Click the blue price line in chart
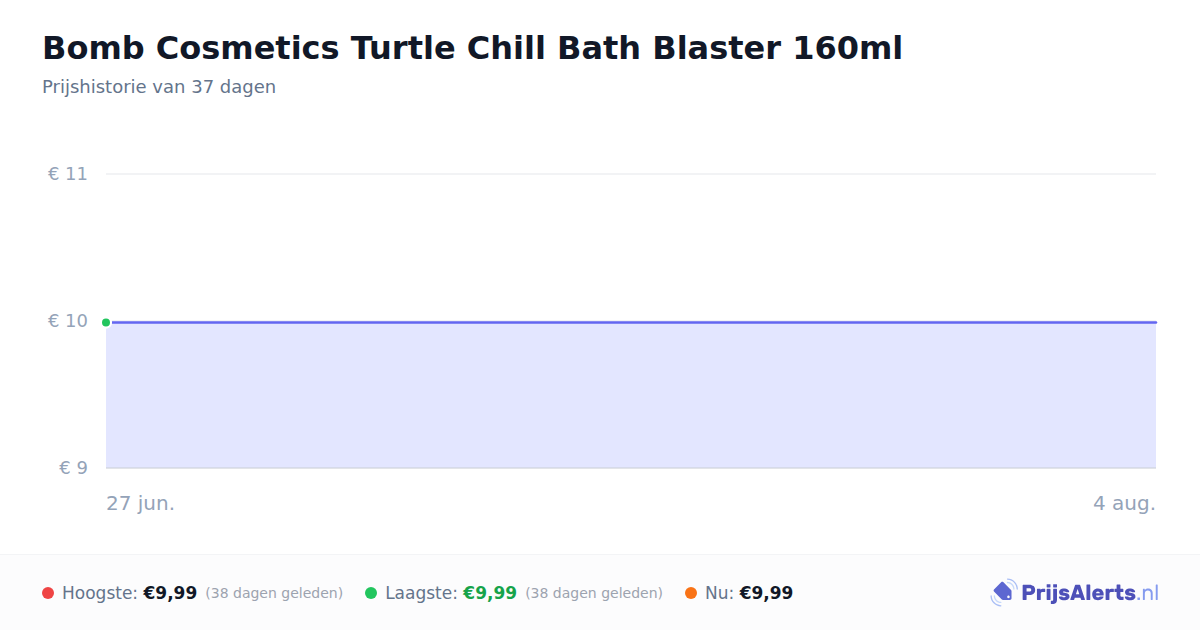The height and width of the screenshot is (630, 1200). click(631, 322)
